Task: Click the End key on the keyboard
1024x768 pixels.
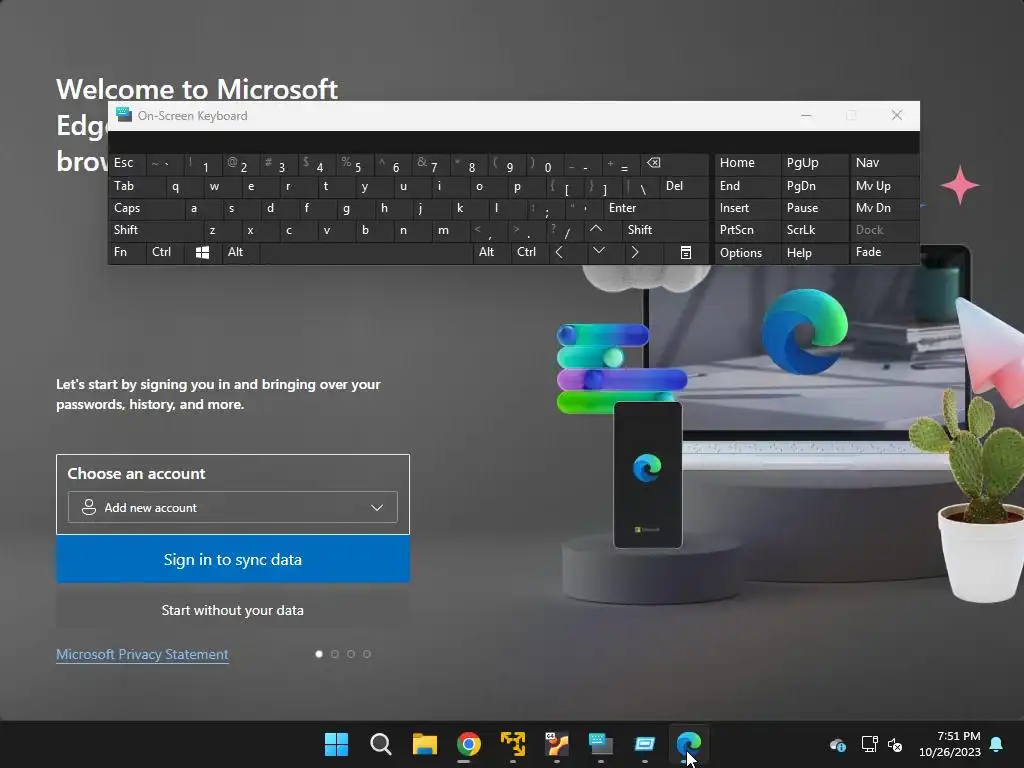Action: tap(747, 186)
